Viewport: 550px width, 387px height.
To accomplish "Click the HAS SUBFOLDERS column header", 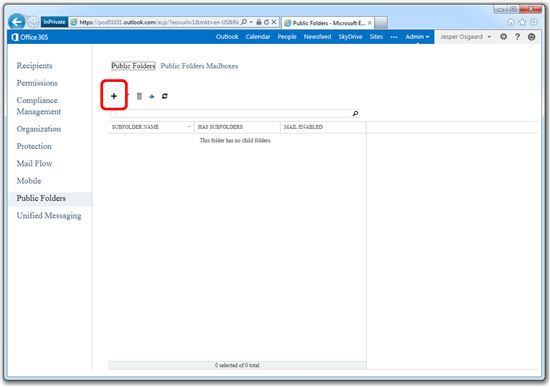I will pos(237,127).
